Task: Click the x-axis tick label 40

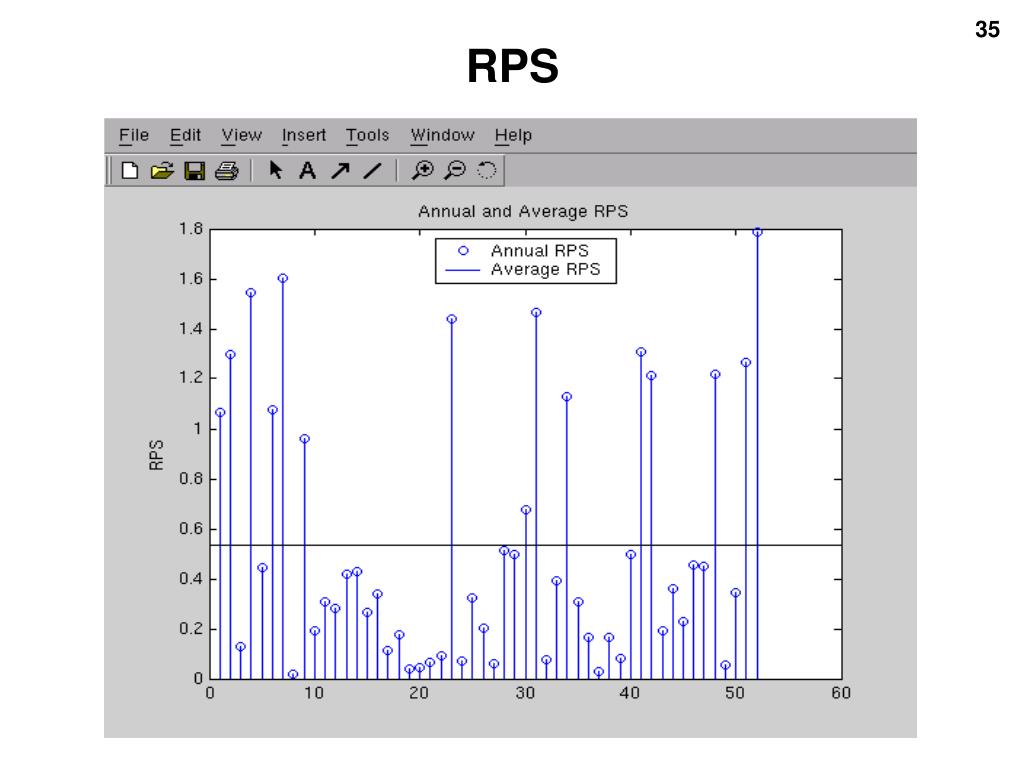Action: tap(630, 693)
